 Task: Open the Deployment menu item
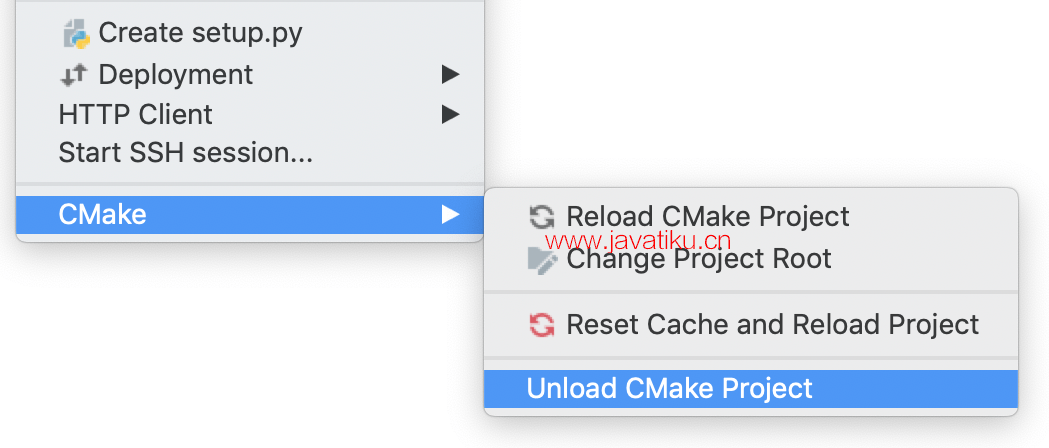[250, 74]
